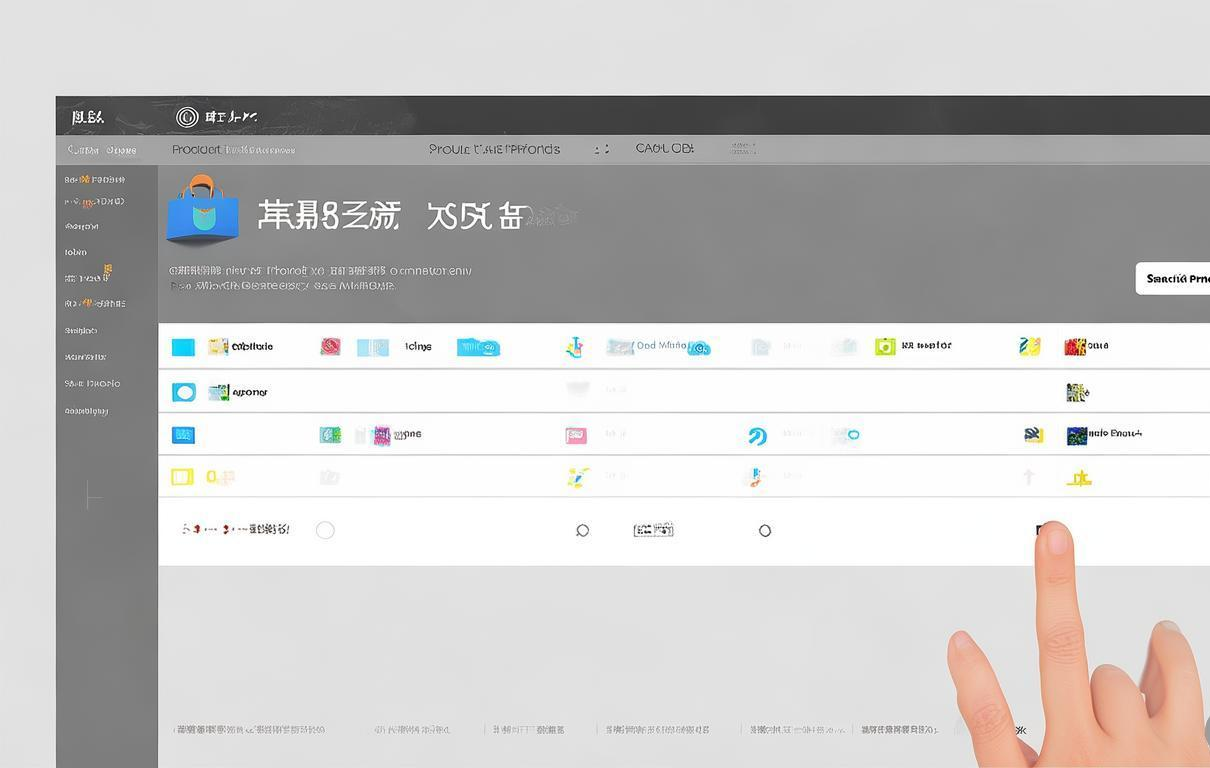Viewport: 1210px width, 768px height.
Task: Click the circular logo in the dark header
Action: pyautogui.click(x=187, y=117)
